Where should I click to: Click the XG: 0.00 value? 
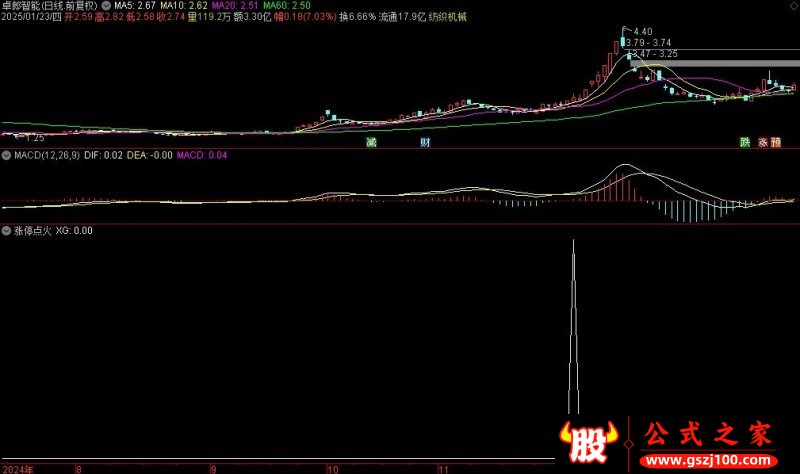(74, 231)
